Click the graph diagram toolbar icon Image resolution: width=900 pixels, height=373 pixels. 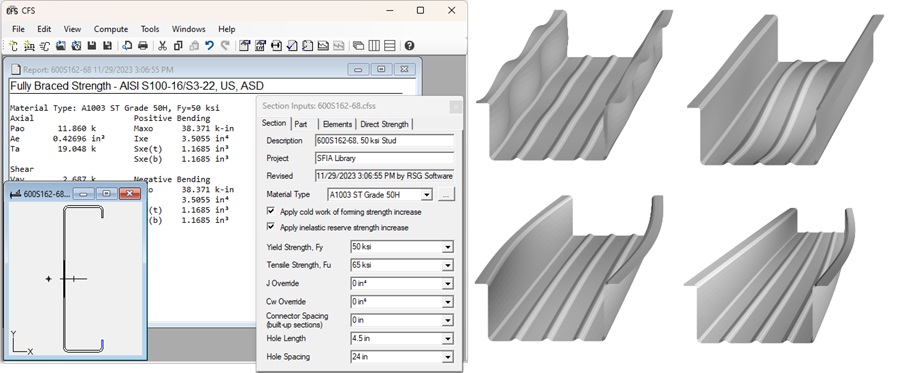[323, 46]
